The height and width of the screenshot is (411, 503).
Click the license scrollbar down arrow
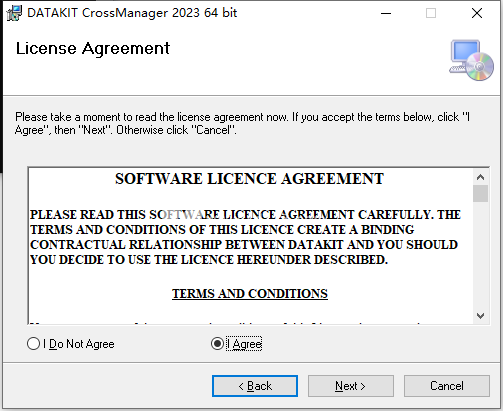[480, 315]
